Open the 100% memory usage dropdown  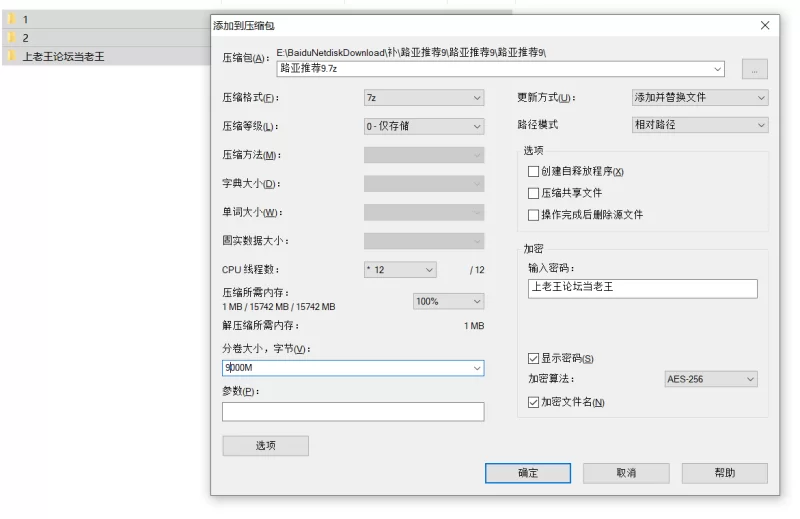pyautogui.click(x=448, y=301)
